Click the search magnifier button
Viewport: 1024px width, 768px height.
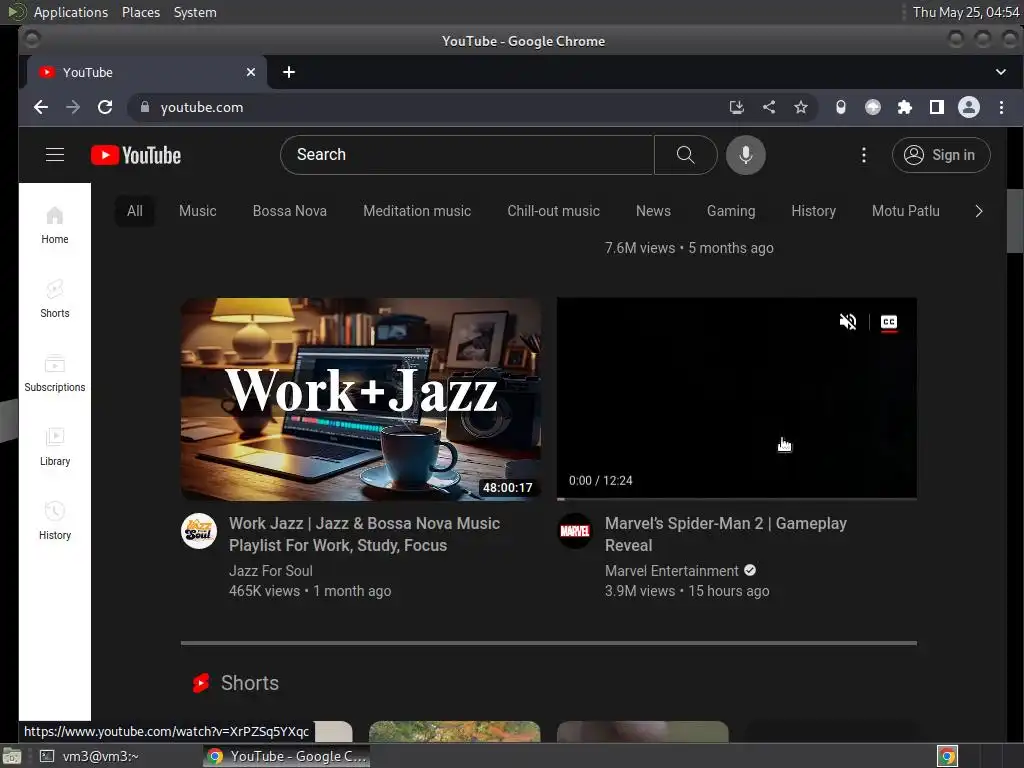[x=685, y=155]
